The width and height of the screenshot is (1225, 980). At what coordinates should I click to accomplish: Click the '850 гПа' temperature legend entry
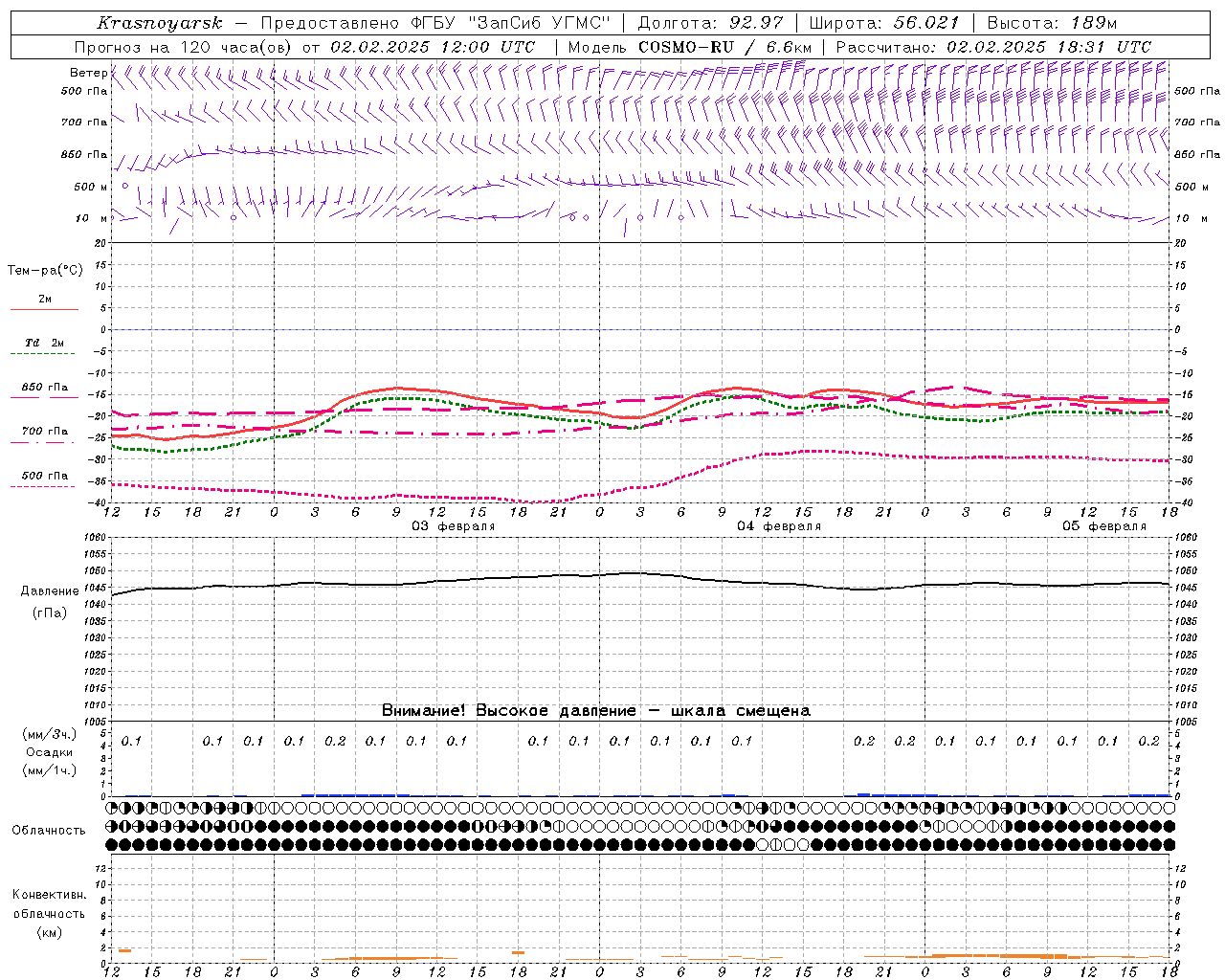click(45, 388)
